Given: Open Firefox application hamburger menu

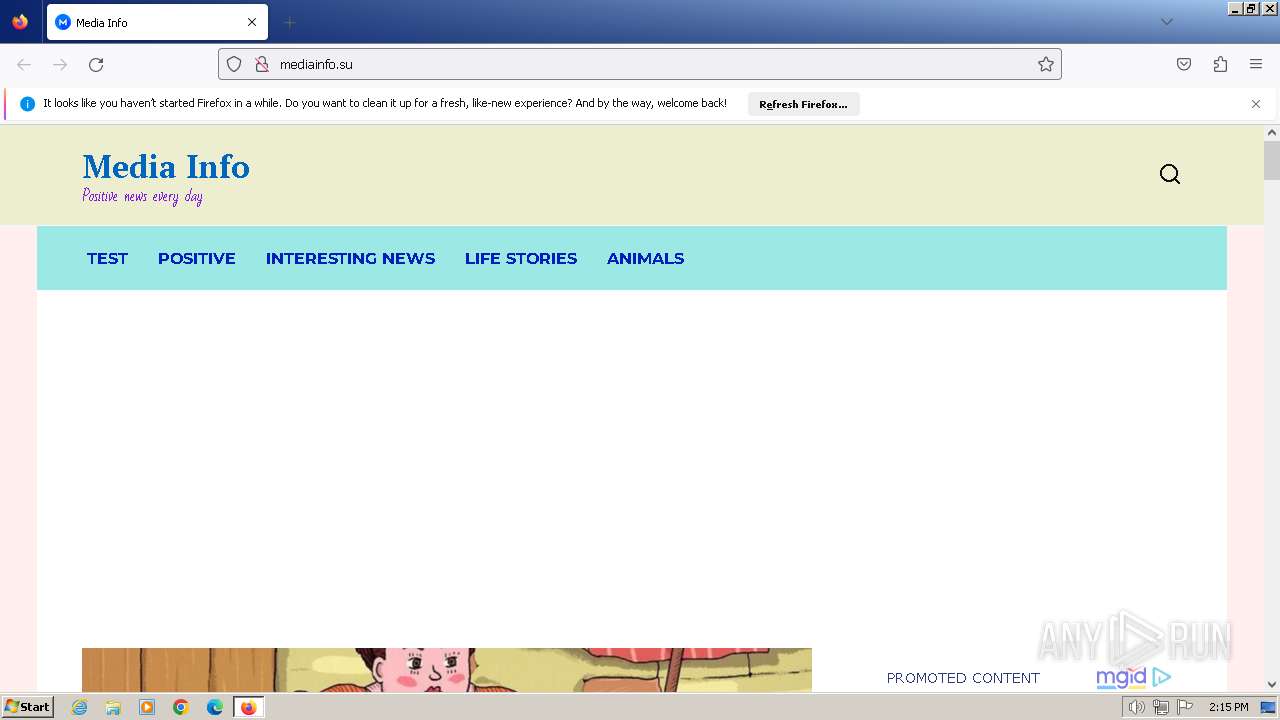Looking at the screenshot, I should (1256, 64).
